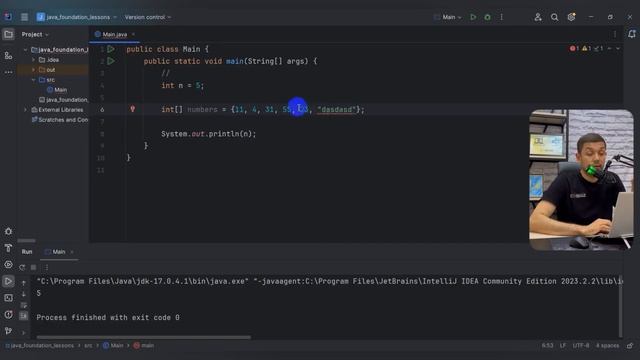This screenshot has height=360, width=640.
Task: Collapse the src folder
Action: [x=33, y=80]
